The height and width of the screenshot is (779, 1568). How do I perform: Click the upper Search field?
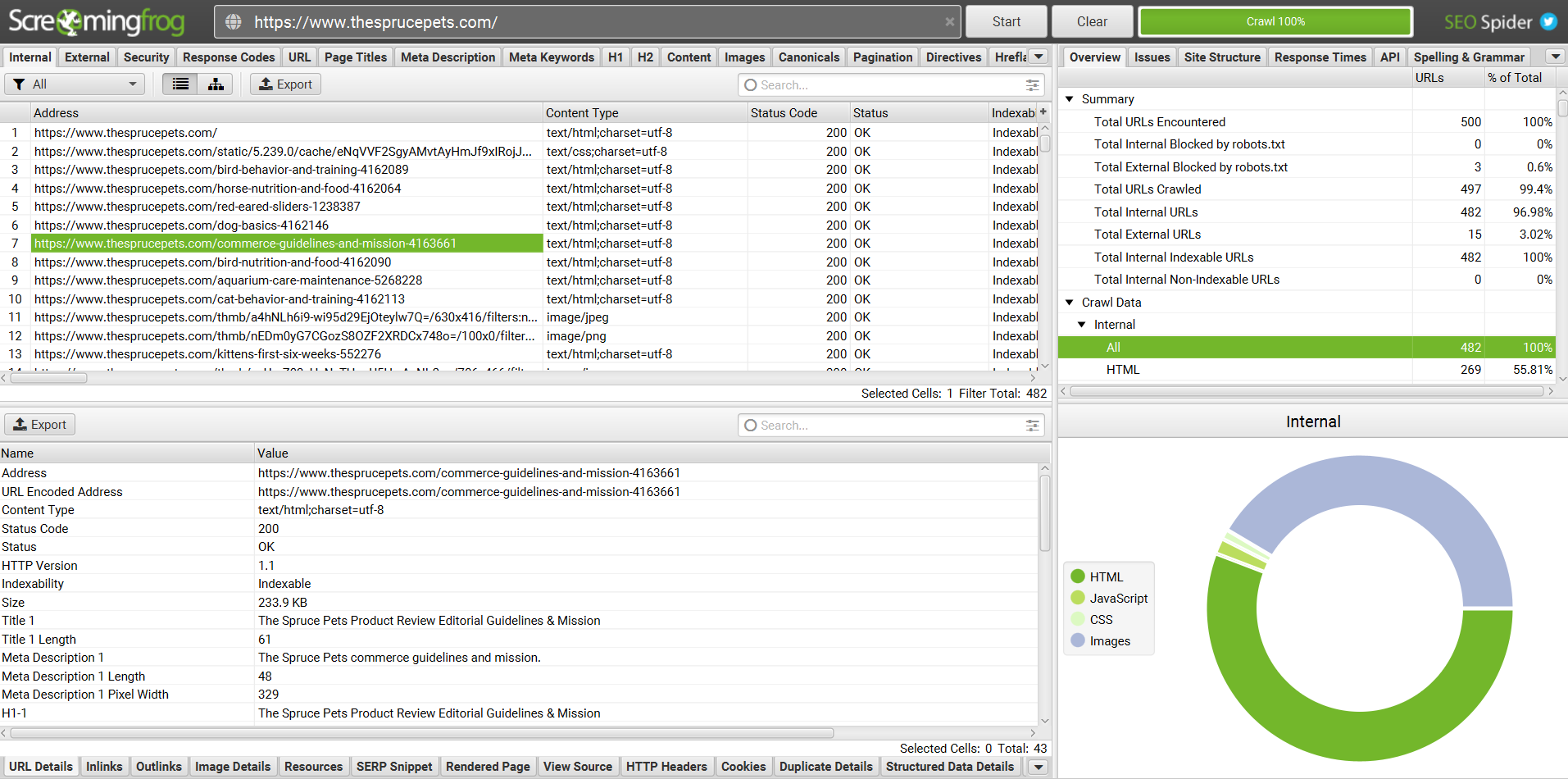pyautogui.click(x=891, y=84)
